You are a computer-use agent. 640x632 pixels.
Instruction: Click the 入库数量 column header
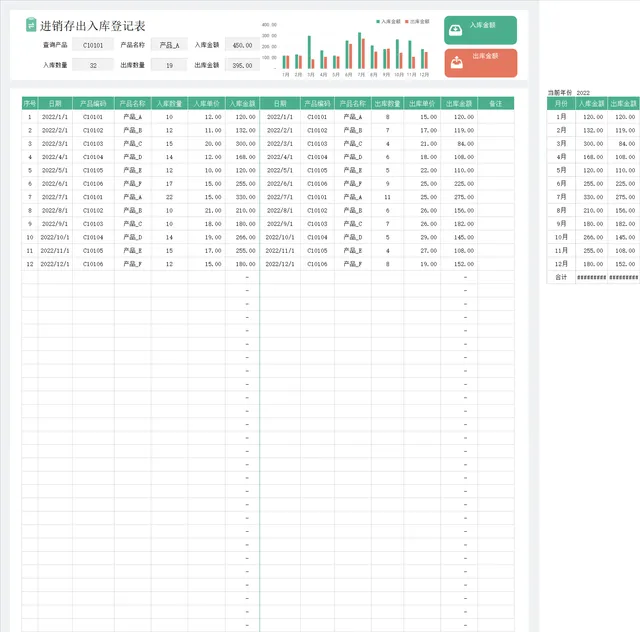(x=169, y=103)
